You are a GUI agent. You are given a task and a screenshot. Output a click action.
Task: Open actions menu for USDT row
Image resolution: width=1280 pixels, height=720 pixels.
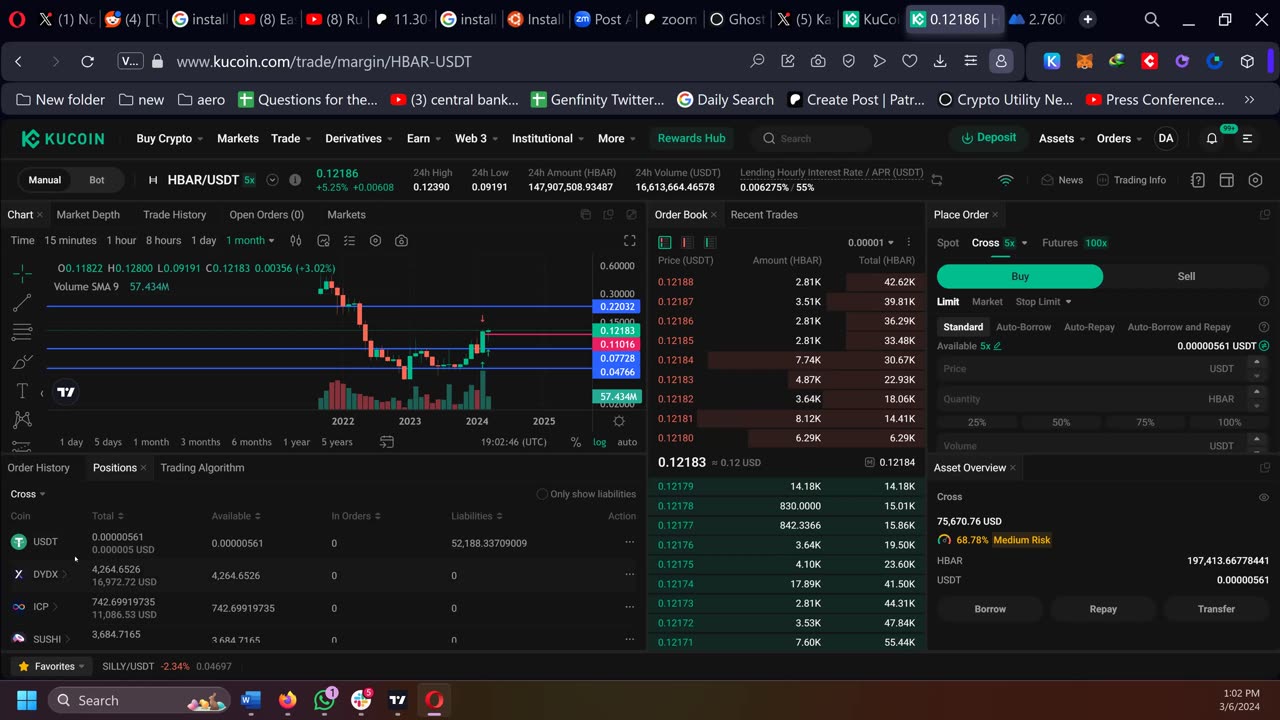(x=629, y=542)
